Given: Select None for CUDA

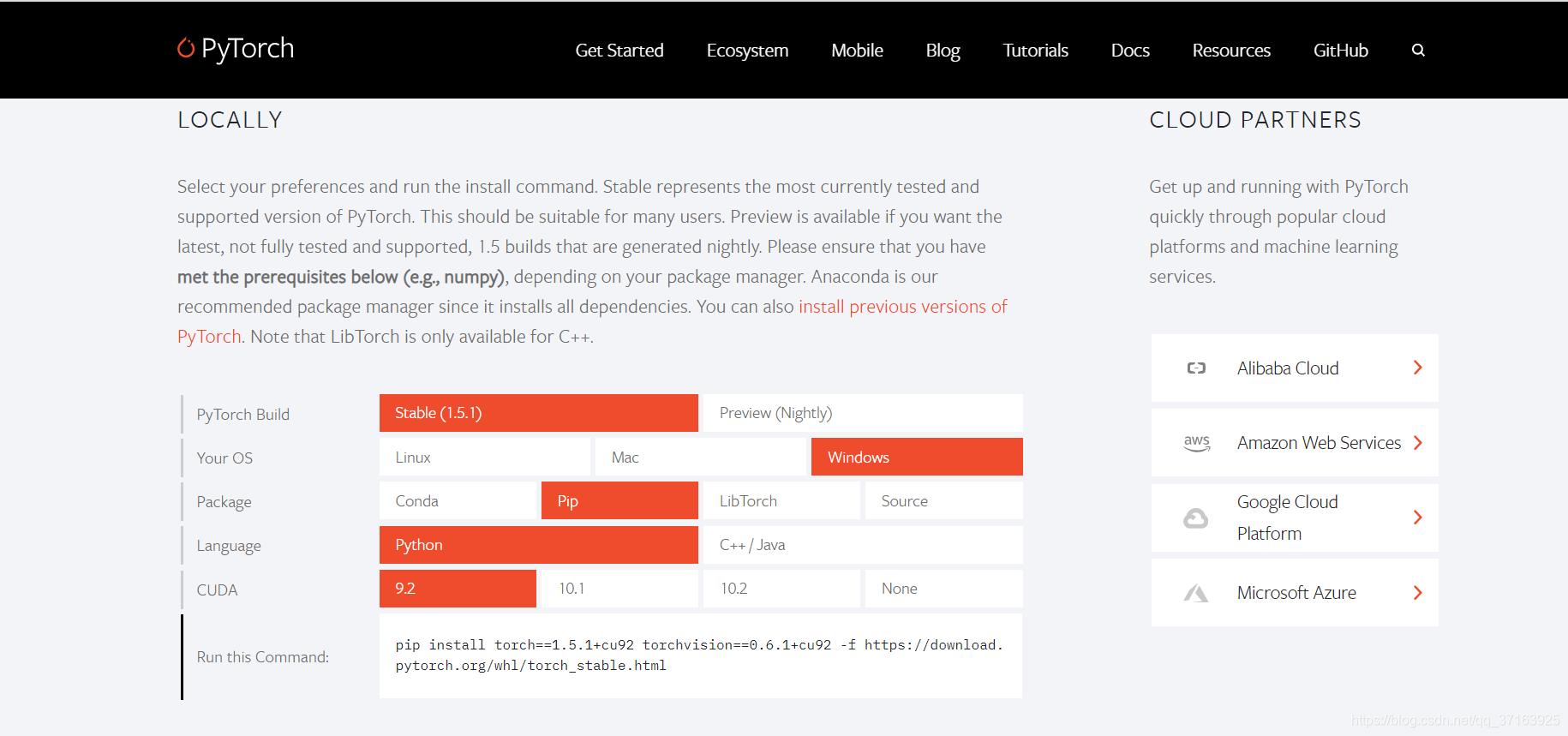Looking at the screenshot, I should [944, 589].
